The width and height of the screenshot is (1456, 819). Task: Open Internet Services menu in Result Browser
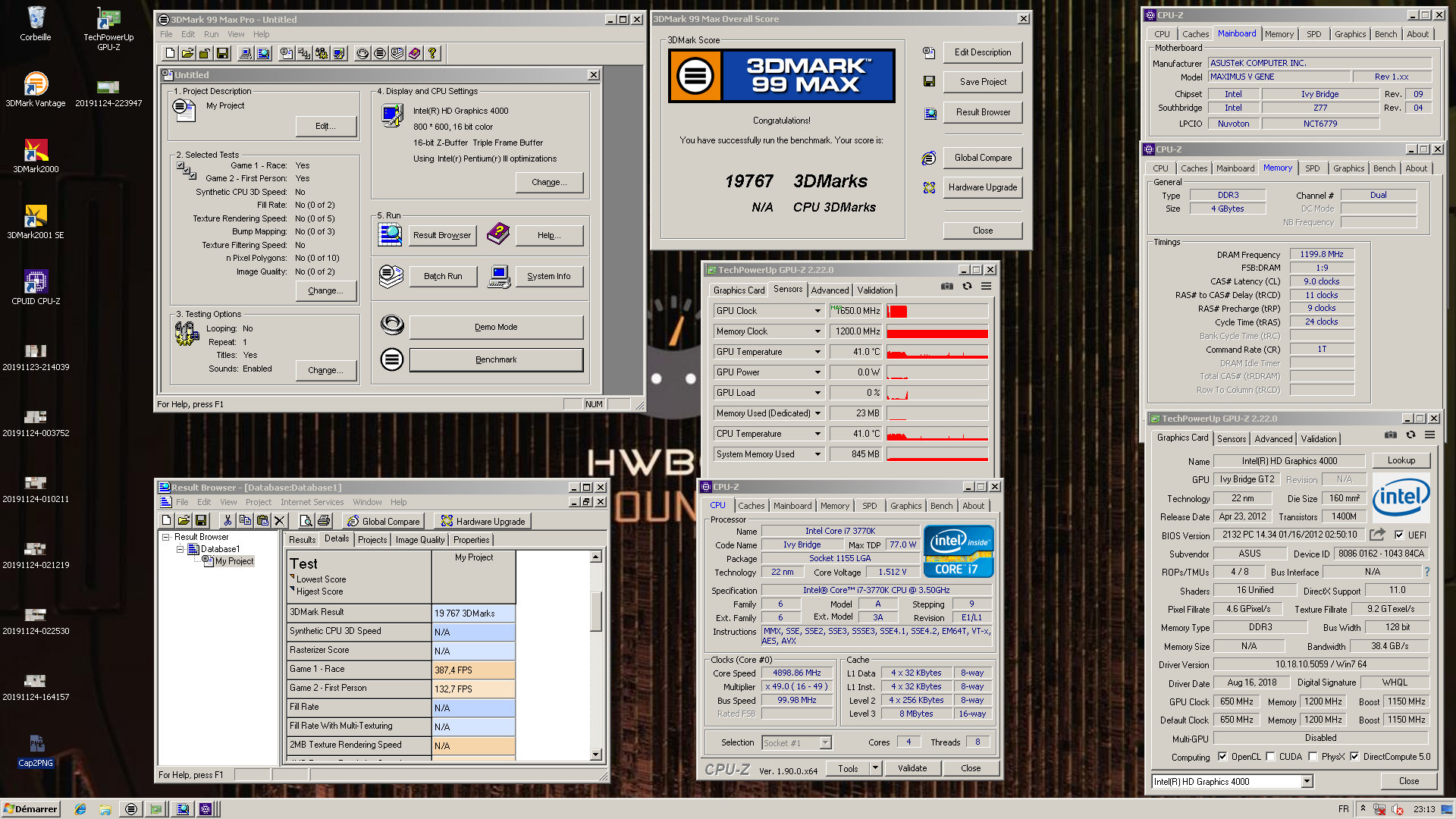point(312,502)
